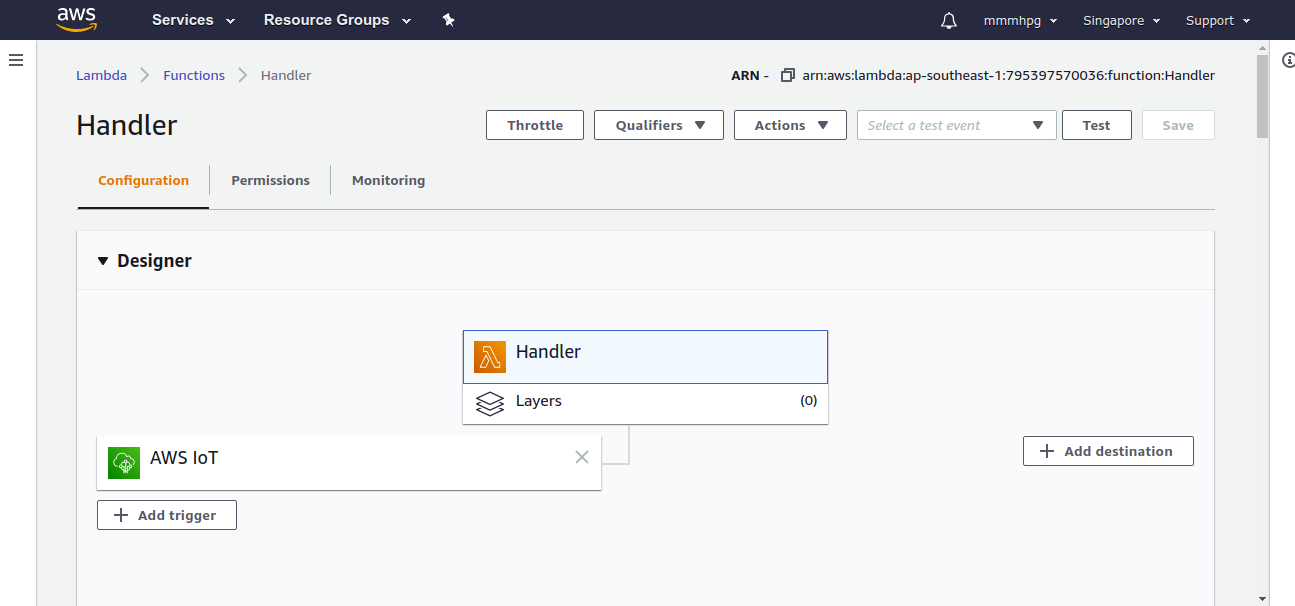The image size is (1295, 606).
Task: Copy the function ARN with the copy icon
Action: click(x=788, y=75)
